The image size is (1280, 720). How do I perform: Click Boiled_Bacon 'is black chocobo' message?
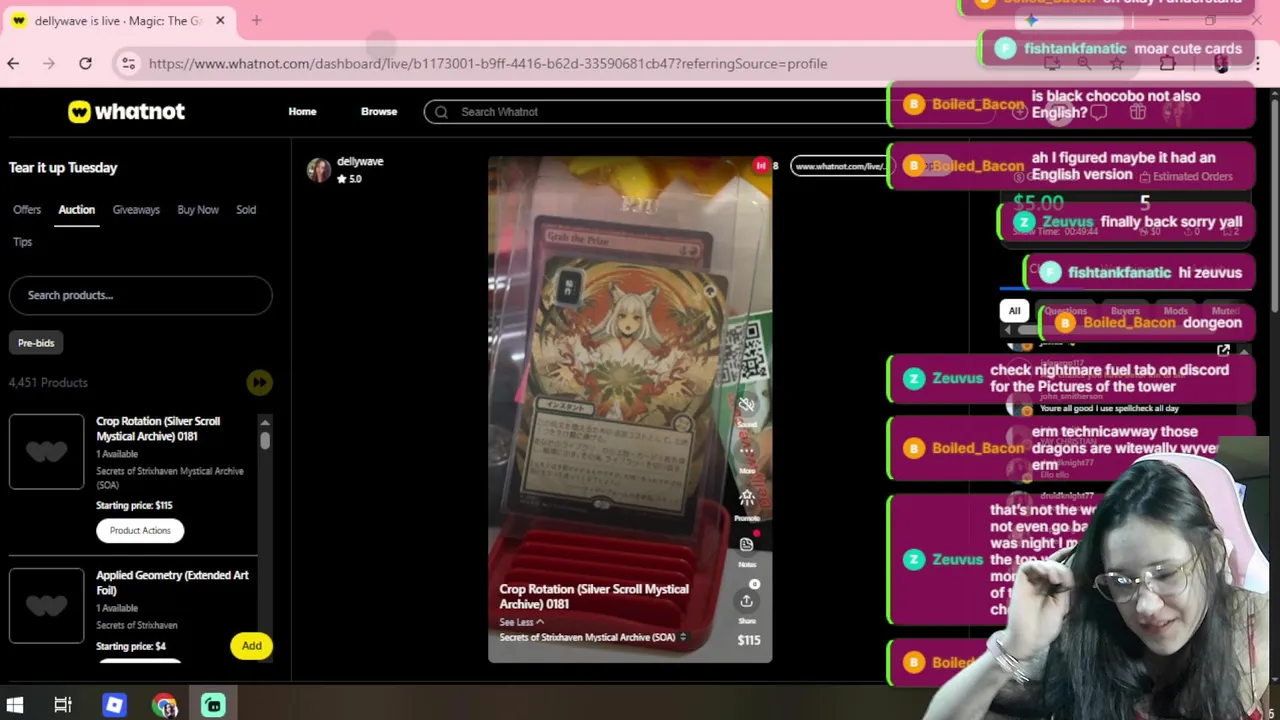click(1071, 104)
